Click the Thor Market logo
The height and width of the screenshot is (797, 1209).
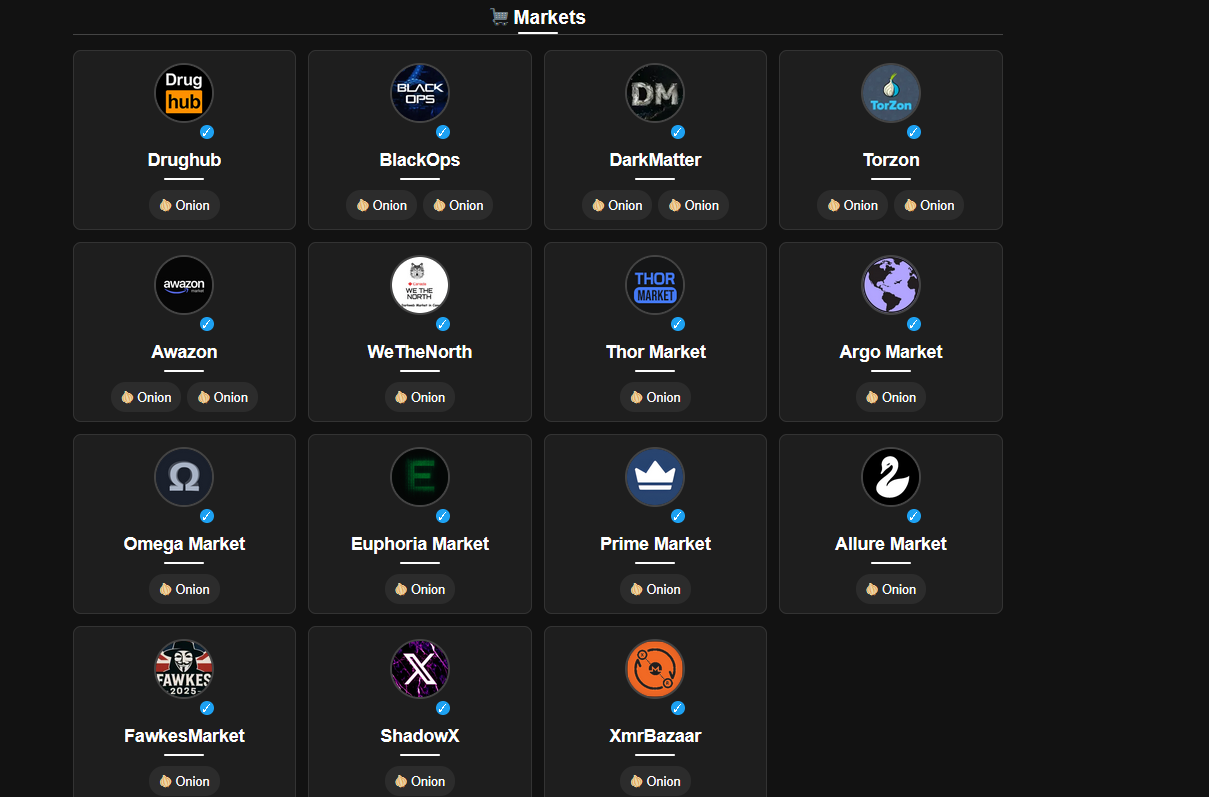pos(655,285)
